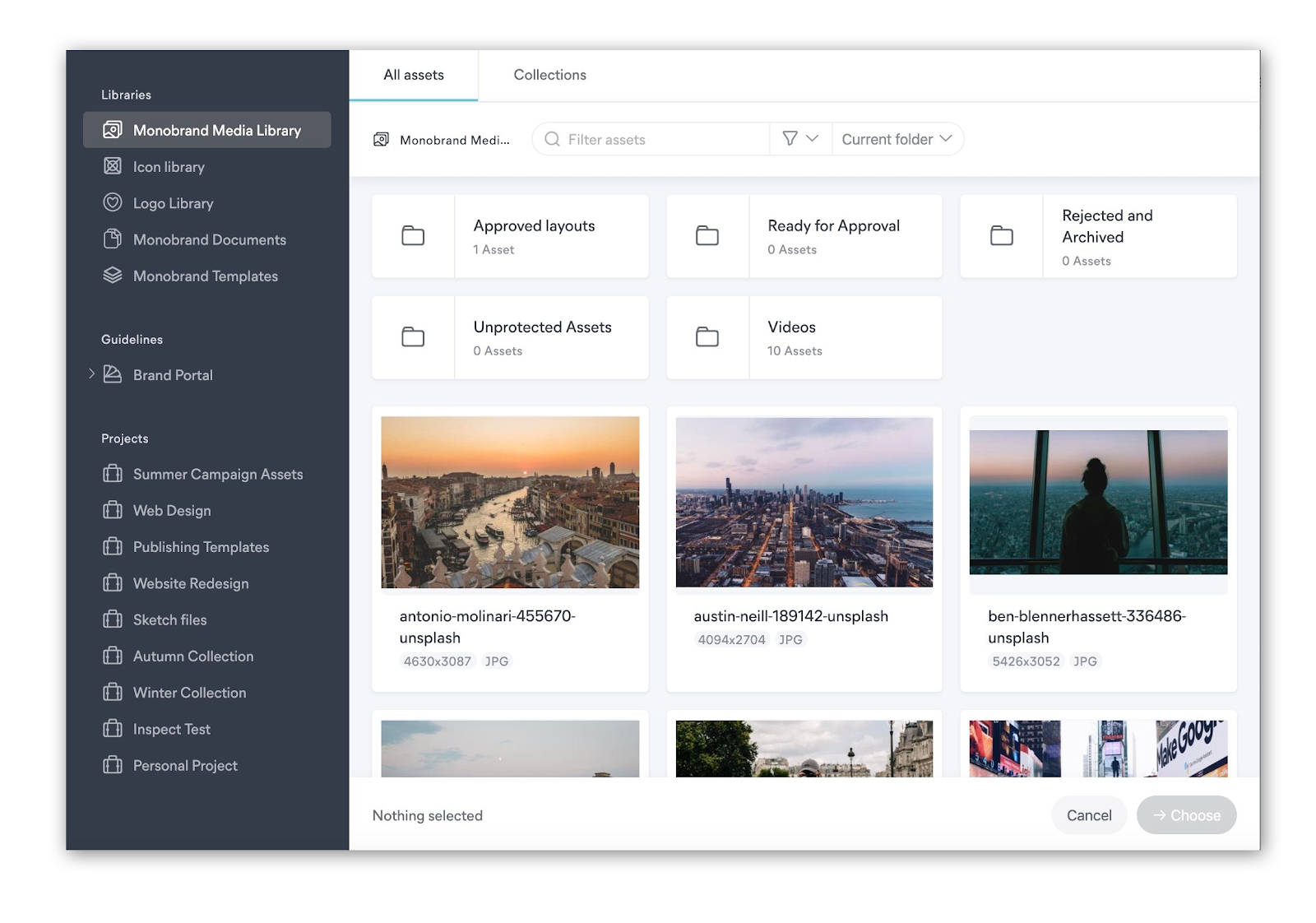This screenshot has width=1316, height=923.
Task: Click the Approved layouts folder icon
Action: click(x=413, y=236)
